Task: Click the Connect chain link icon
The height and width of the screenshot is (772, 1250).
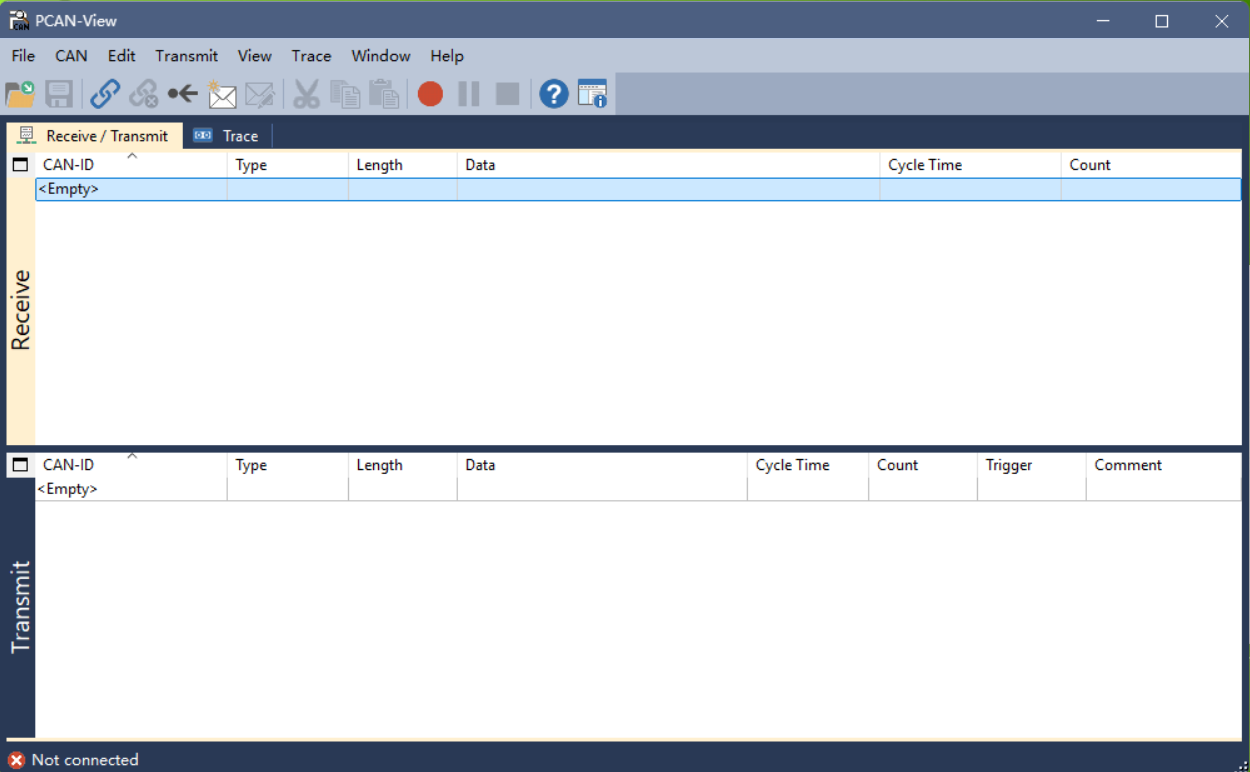Action: [x=105, y=94]
